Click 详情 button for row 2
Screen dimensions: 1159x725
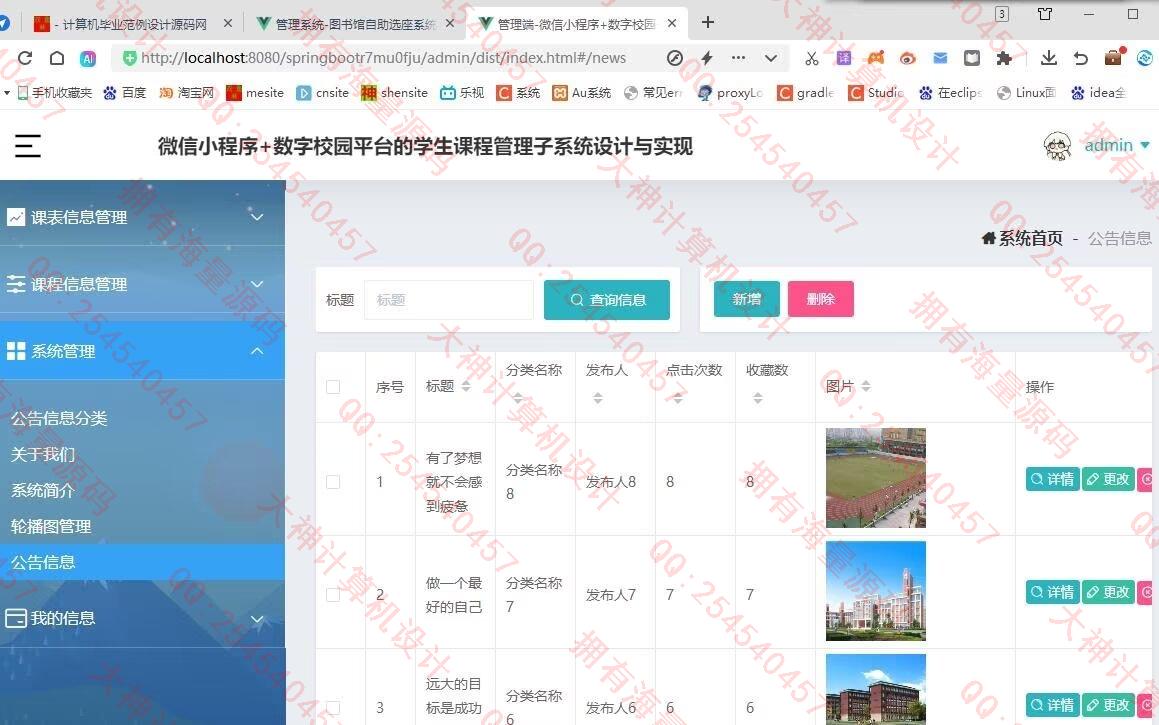(1053, 593)
